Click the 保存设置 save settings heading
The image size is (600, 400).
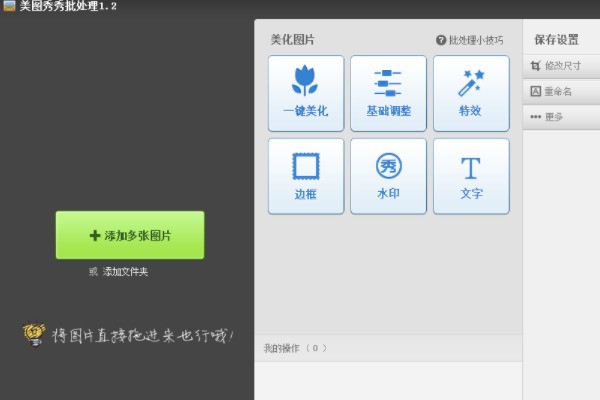pos(556,40)
